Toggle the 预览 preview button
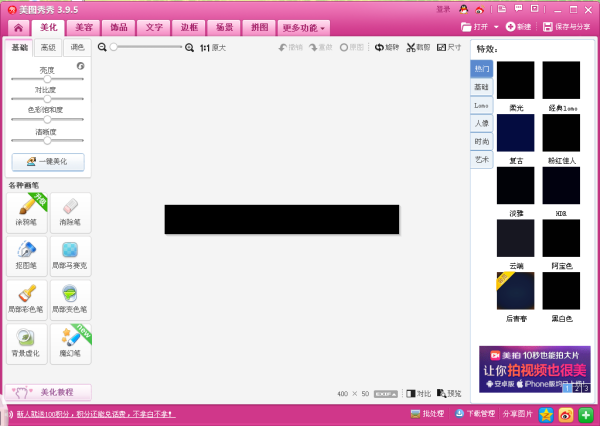Image resolution: width=600 pixels, height=426 pixels. [449, 393]
